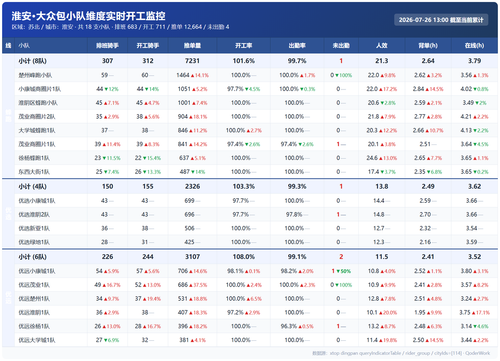
Task: Click the cell 2.84 ▲14.5%
Action: [x=428, y=89]
